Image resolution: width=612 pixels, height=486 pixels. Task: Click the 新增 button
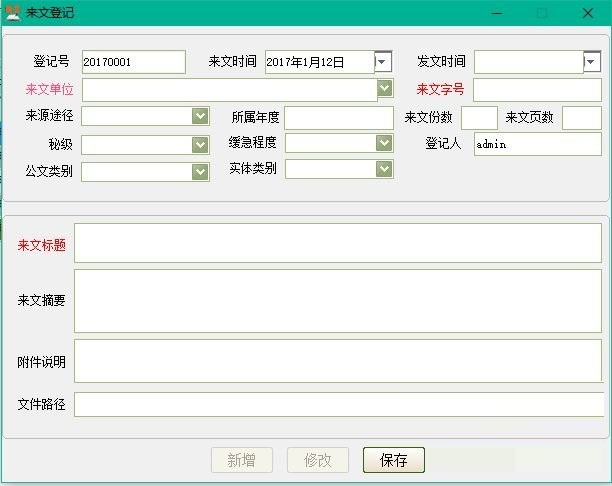[x=242, y=460]
